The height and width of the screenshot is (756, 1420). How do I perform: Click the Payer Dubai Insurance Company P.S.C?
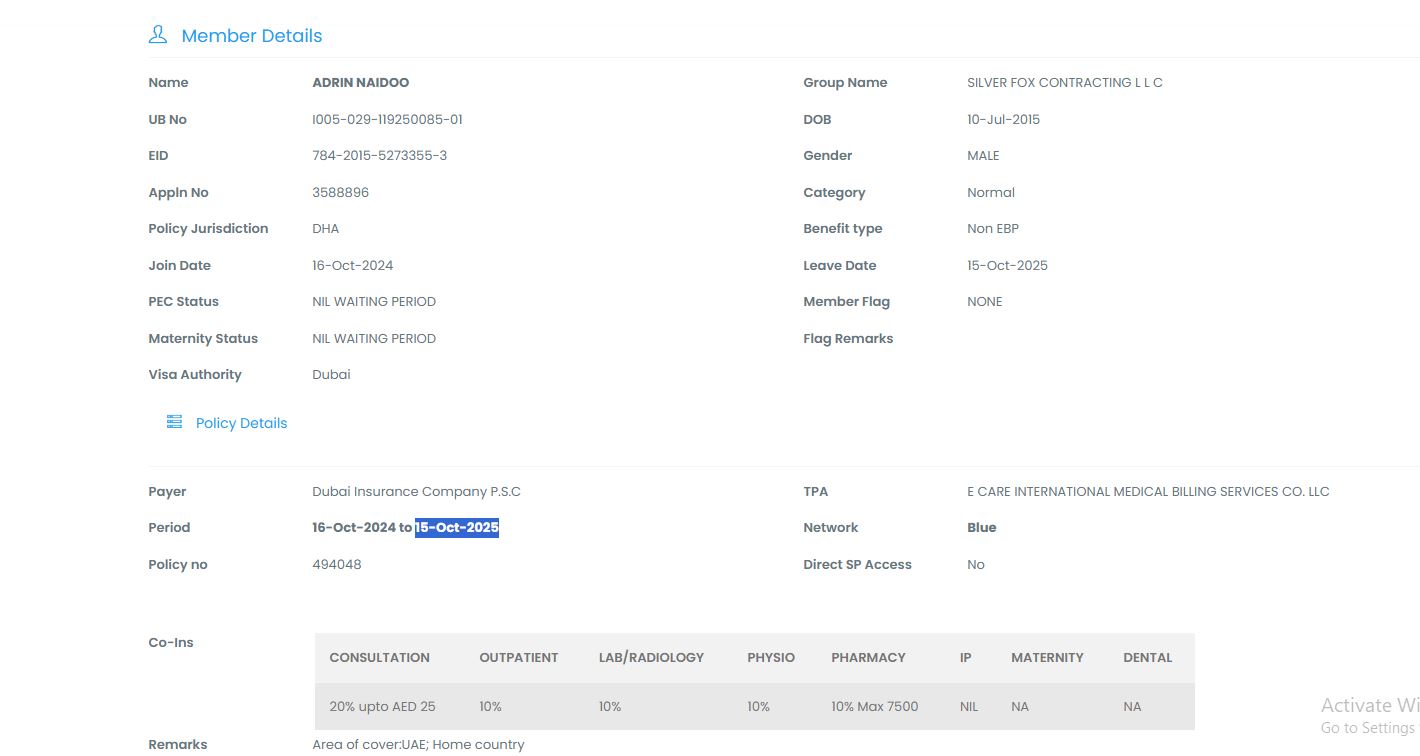[416, 492]
